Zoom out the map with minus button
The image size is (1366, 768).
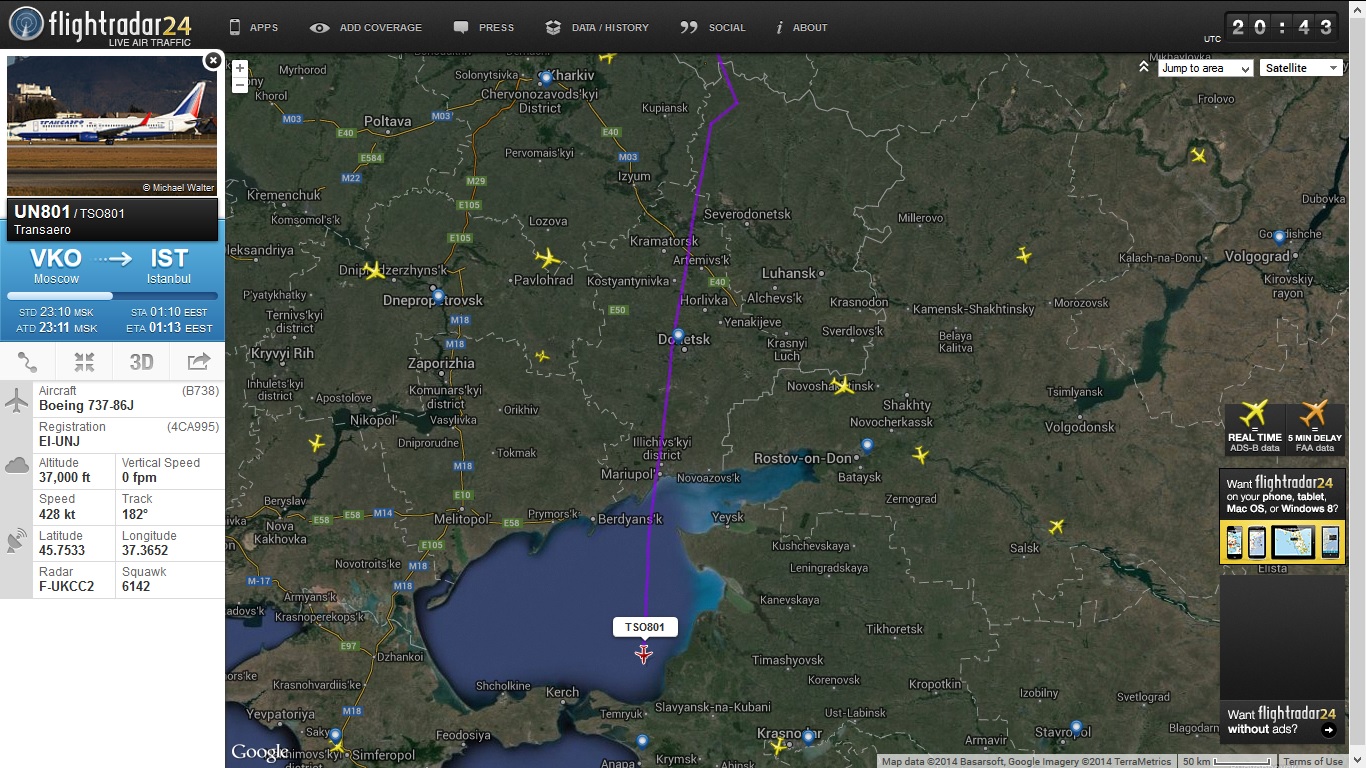coord(240,86)
